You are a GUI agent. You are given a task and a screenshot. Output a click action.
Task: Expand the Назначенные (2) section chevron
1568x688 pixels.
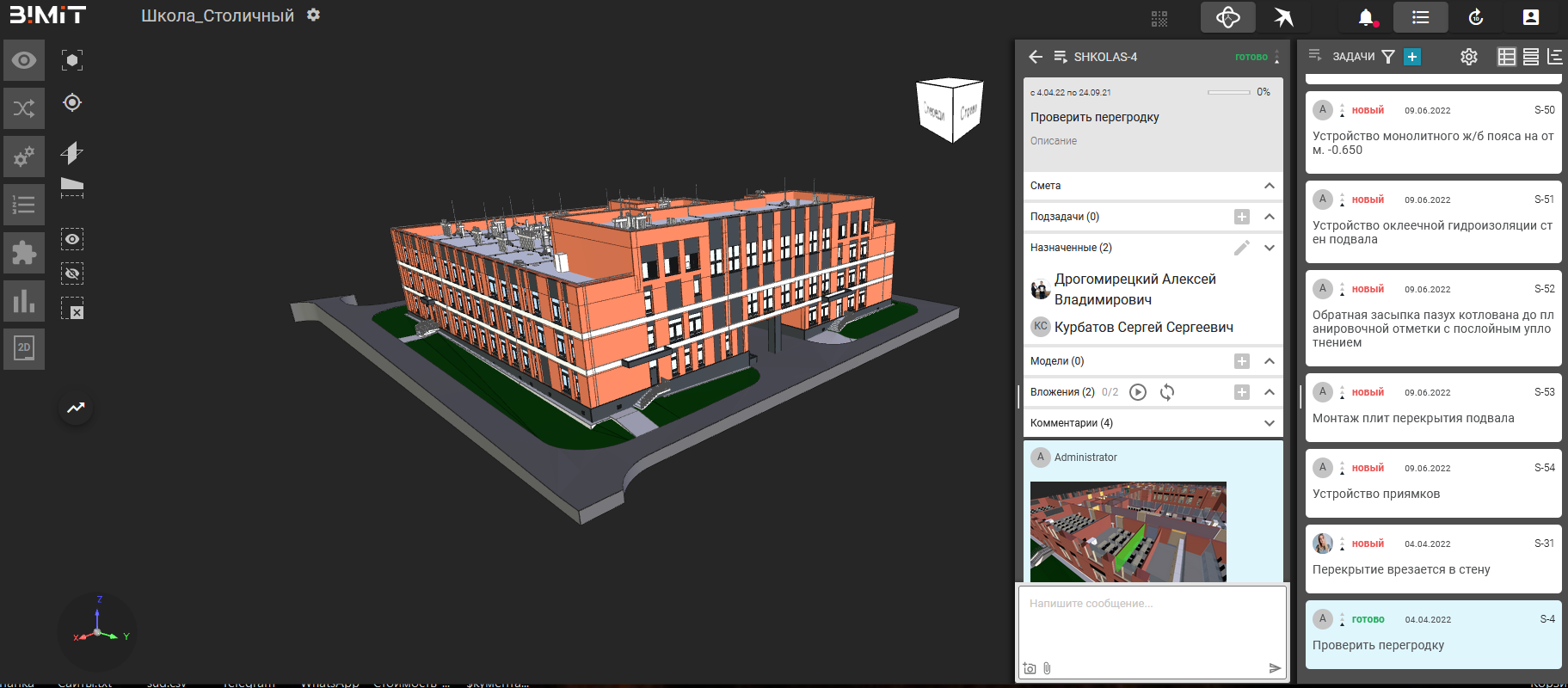(1269, 248)
